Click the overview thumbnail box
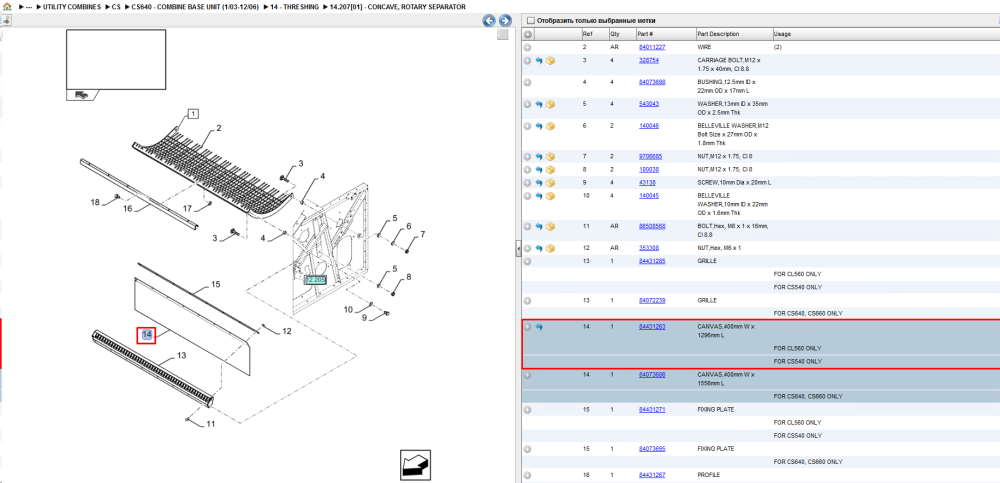 point(116,59)
